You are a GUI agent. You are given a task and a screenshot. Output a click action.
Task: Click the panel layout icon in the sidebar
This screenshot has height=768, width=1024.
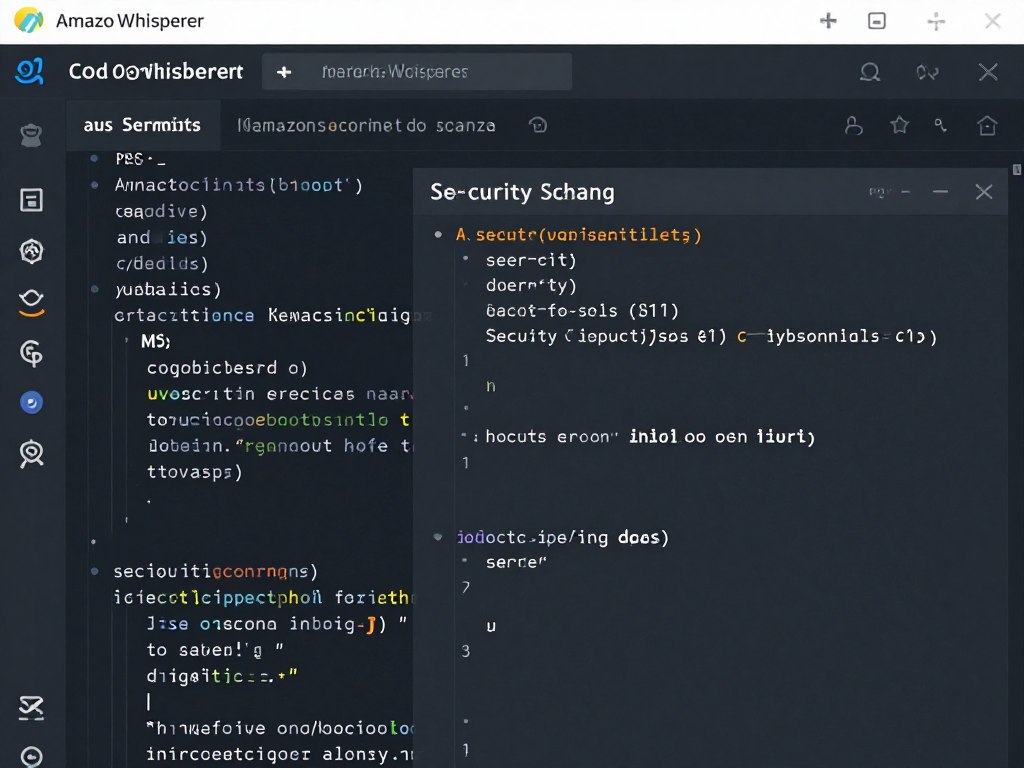(x=30, y=200)
